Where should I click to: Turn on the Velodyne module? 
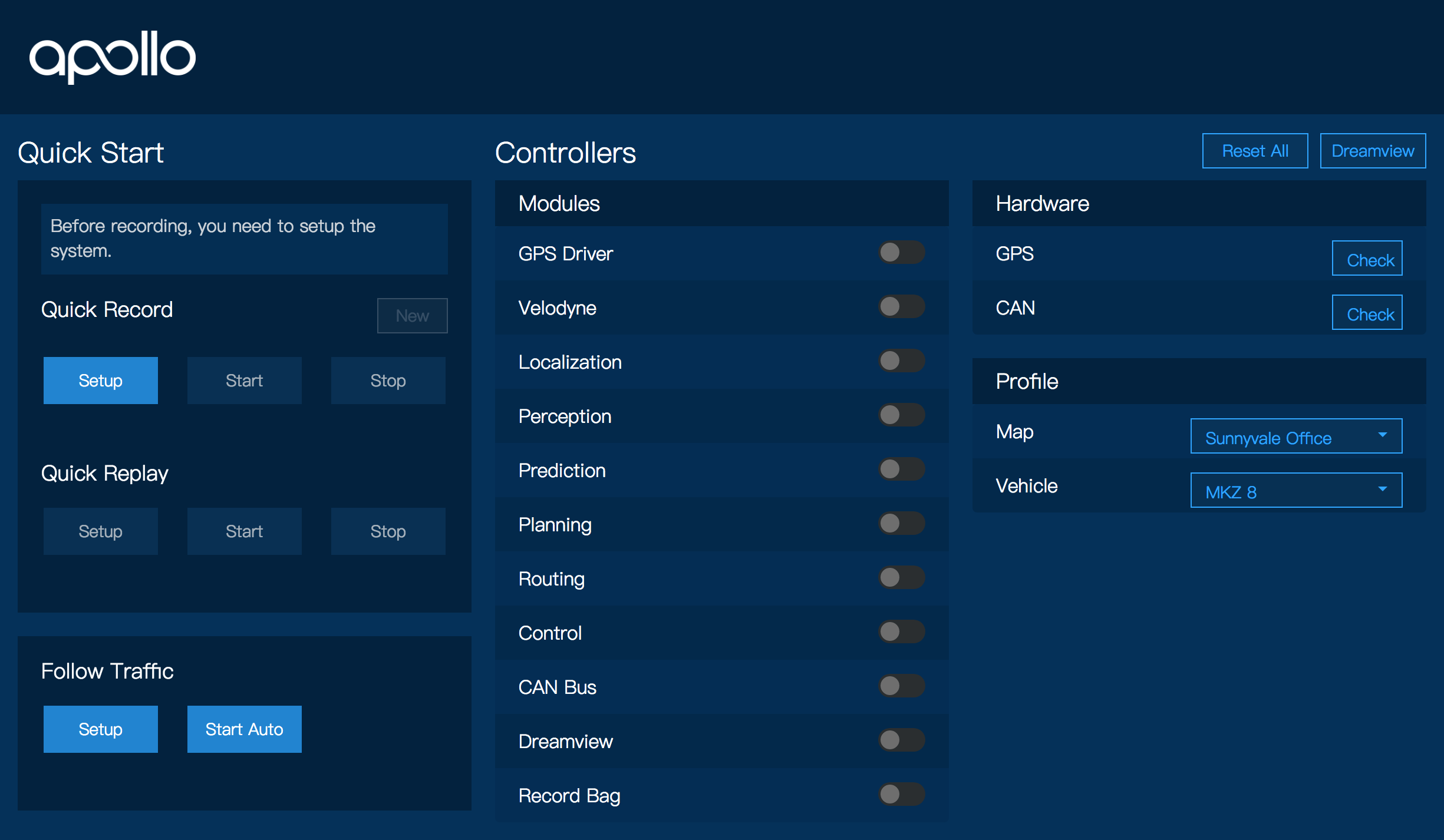coord(901,307)
